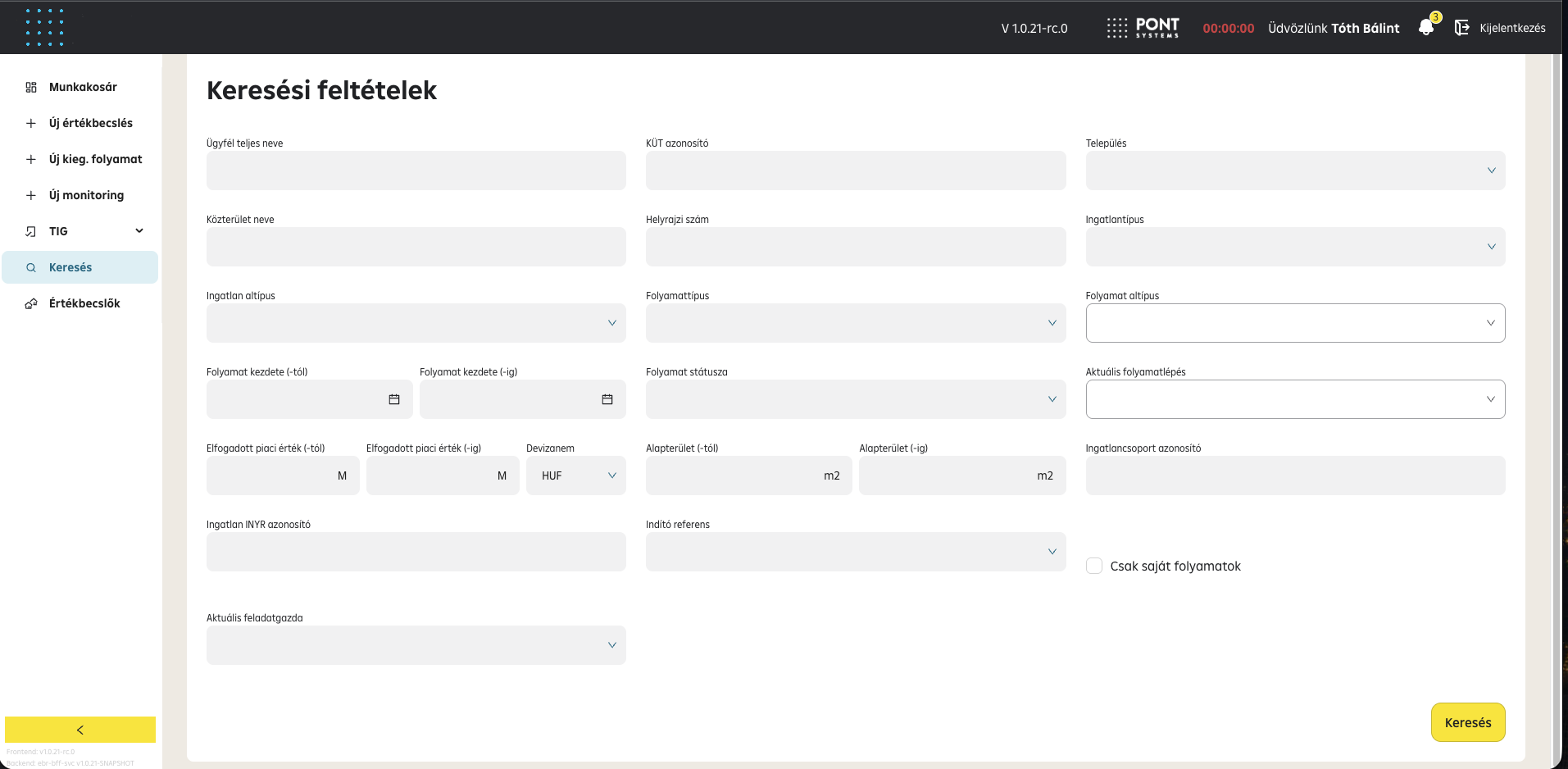Click the plus icon beside Új értékbecslés
This screenshot has width=1568, height=769.
pyautogui.click(x=31, y=123)
